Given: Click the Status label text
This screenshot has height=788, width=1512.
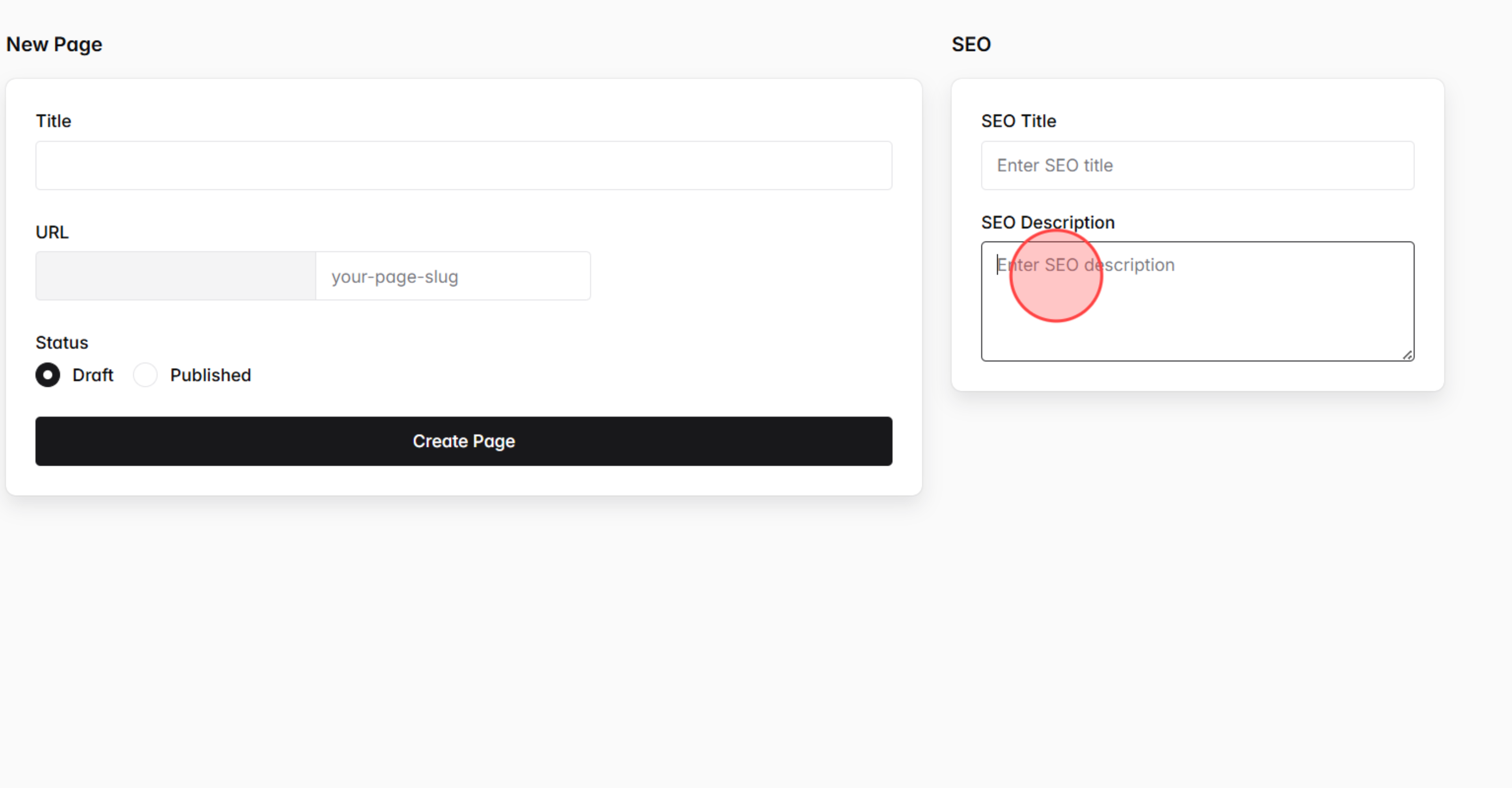Looking at the screenshot, I should pyautogui.click(x=61, y=342).
